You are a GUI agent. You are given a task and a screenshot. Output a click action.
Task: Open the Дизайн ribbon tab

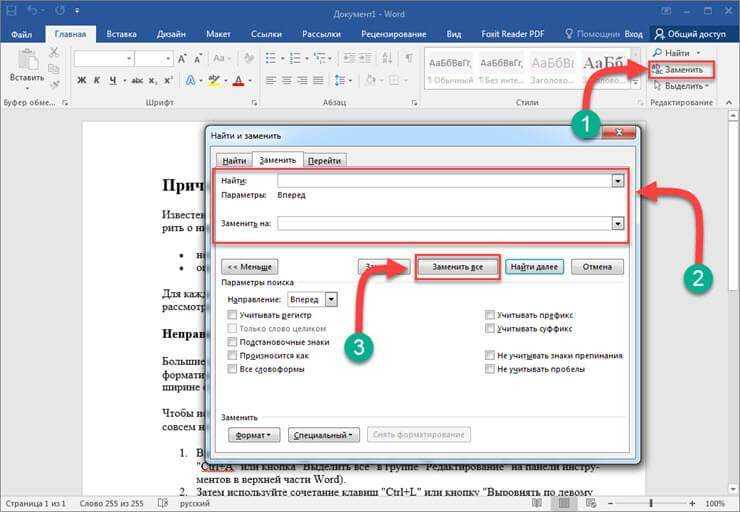pyautogui.click(x=171, y=34)
